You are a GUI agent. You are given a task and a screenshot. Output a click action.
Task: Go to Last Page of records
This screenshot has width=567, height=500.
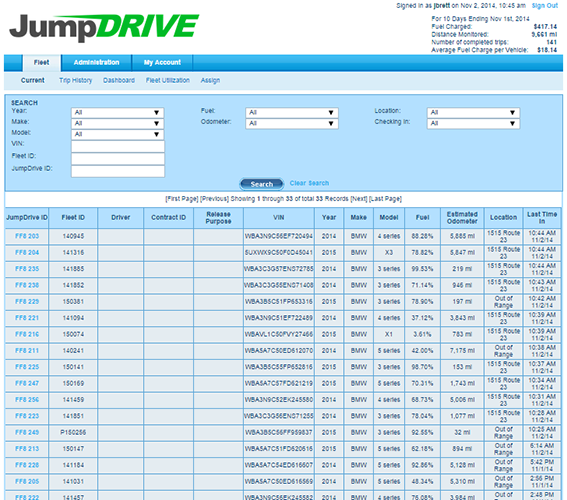click(385, 199)
